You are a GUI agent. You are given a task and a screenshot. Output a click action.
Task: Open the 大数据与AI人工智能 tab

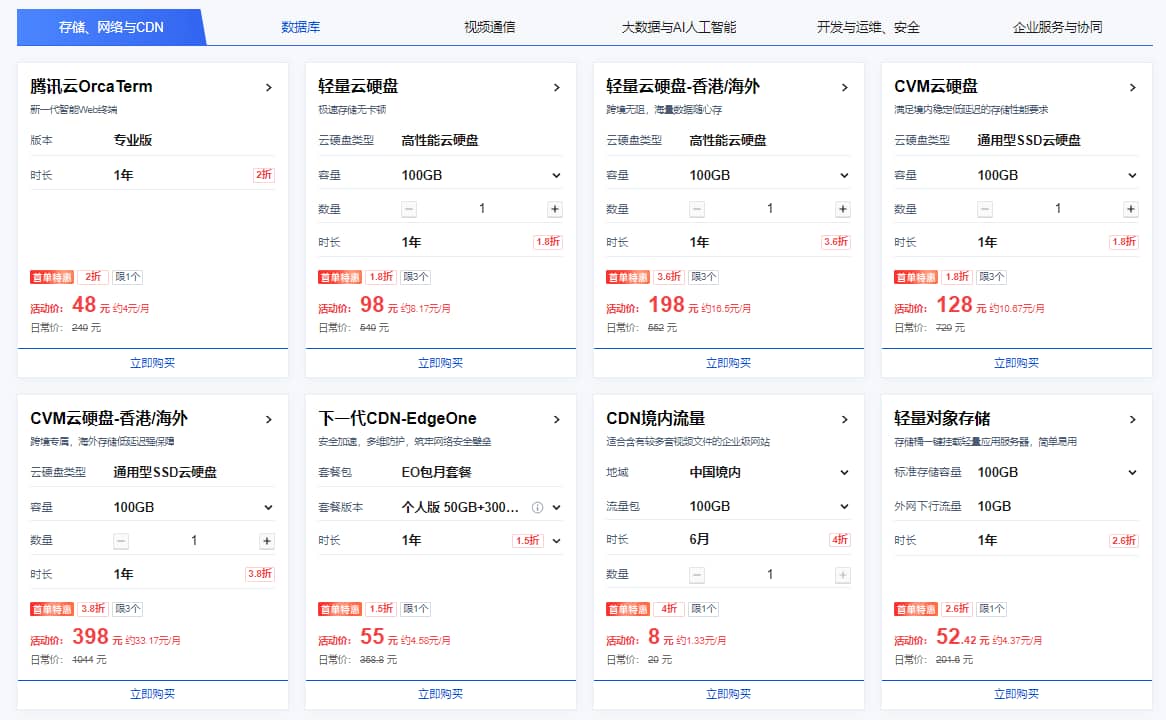[678, 28]
